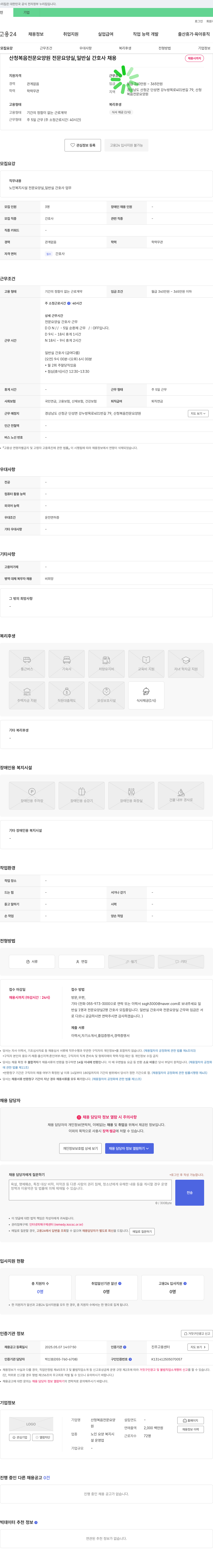Click the 채용절차의 공정화에 관한 법률 제4조의3 link
213x1568 pixels.
coord(170,1051)
